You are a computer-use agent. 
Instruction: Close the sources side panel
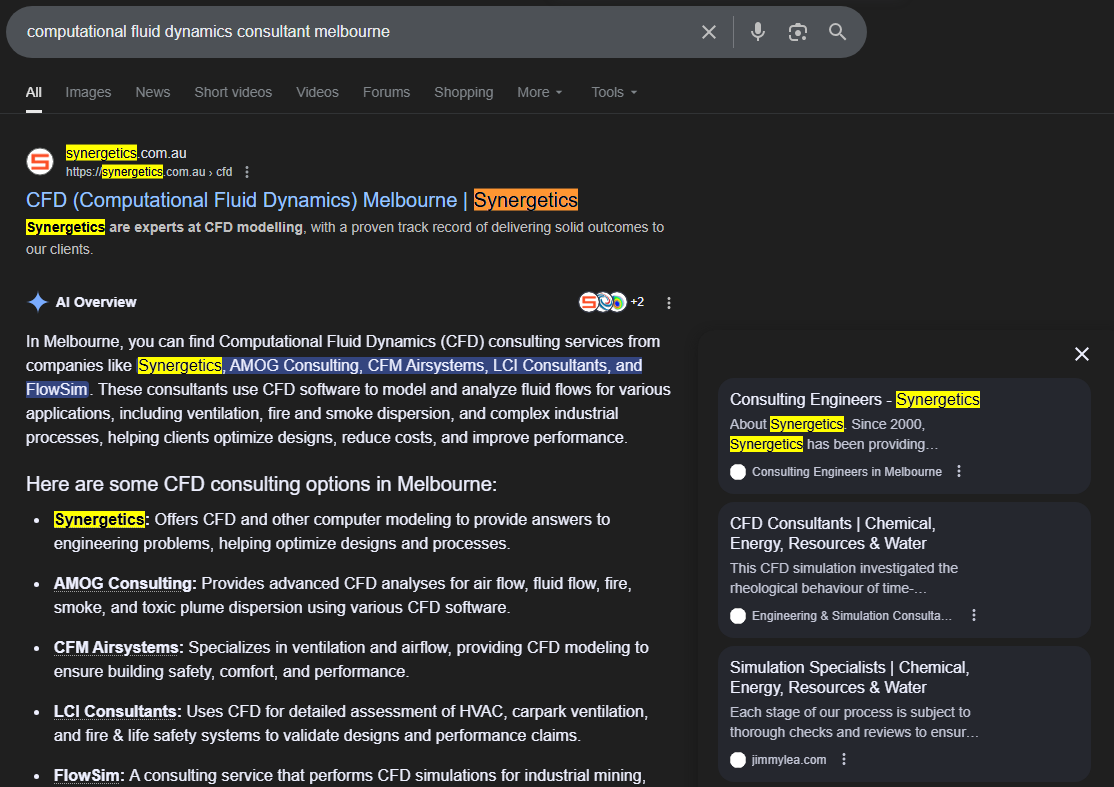[1081, 354]
